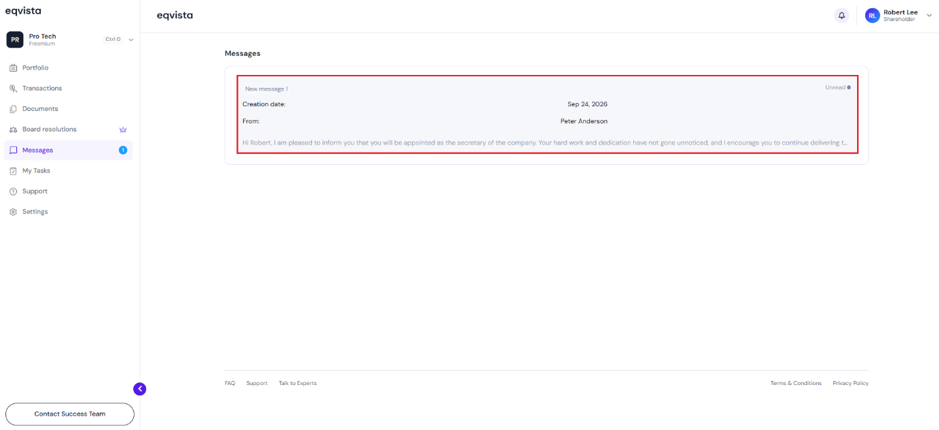Open the Support link in the footer

click(x=257, y=383)
